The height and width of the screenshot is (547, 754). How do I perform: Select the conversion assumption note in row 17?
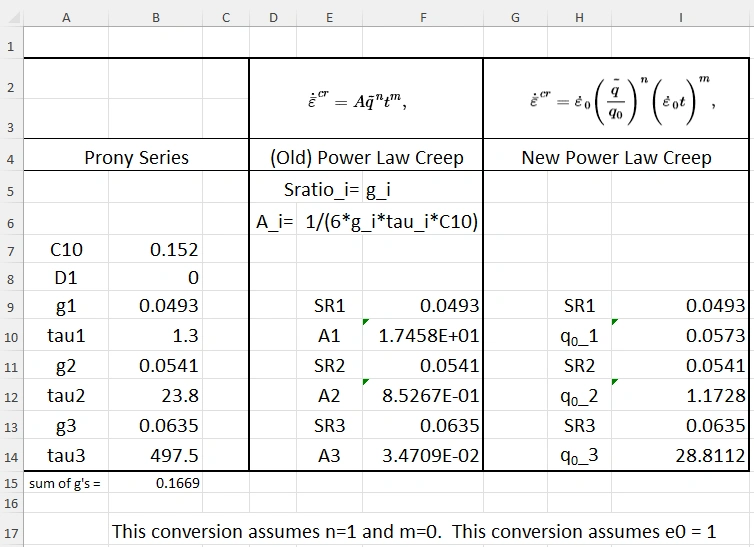(x=414, y=532)
